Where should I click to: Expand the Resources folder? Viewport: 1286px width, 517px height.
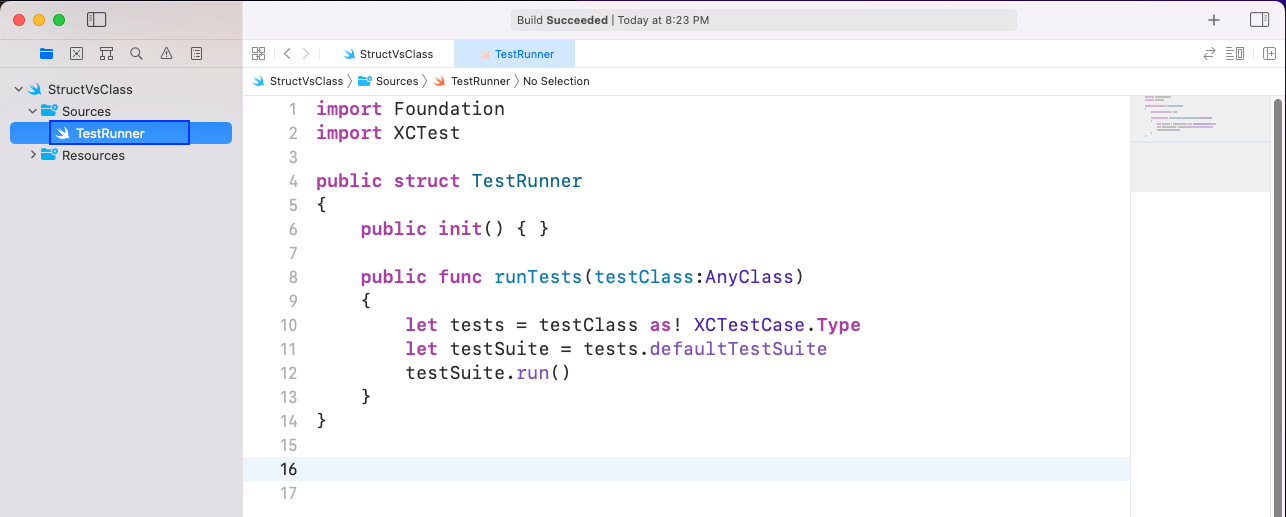coord(33,156)
